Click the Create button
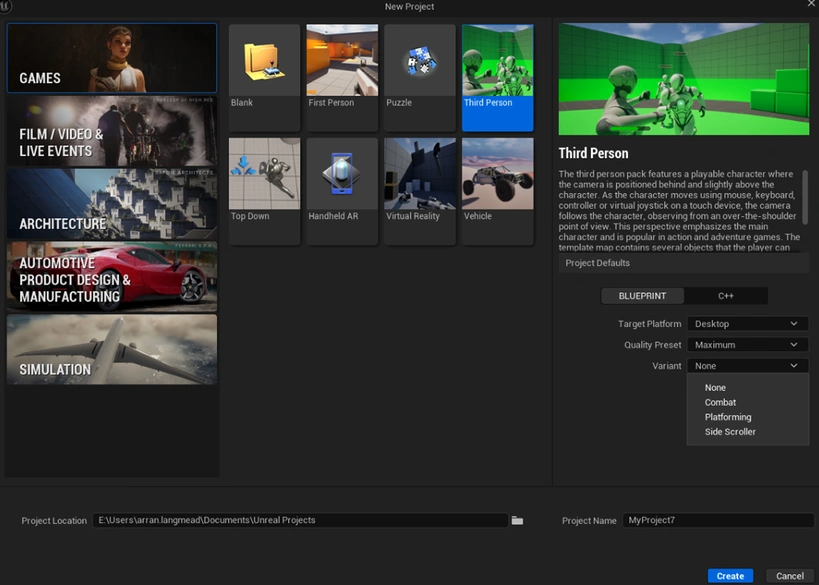Image resolution: width=819 pixels, height=585 pixels. point(730,576)
